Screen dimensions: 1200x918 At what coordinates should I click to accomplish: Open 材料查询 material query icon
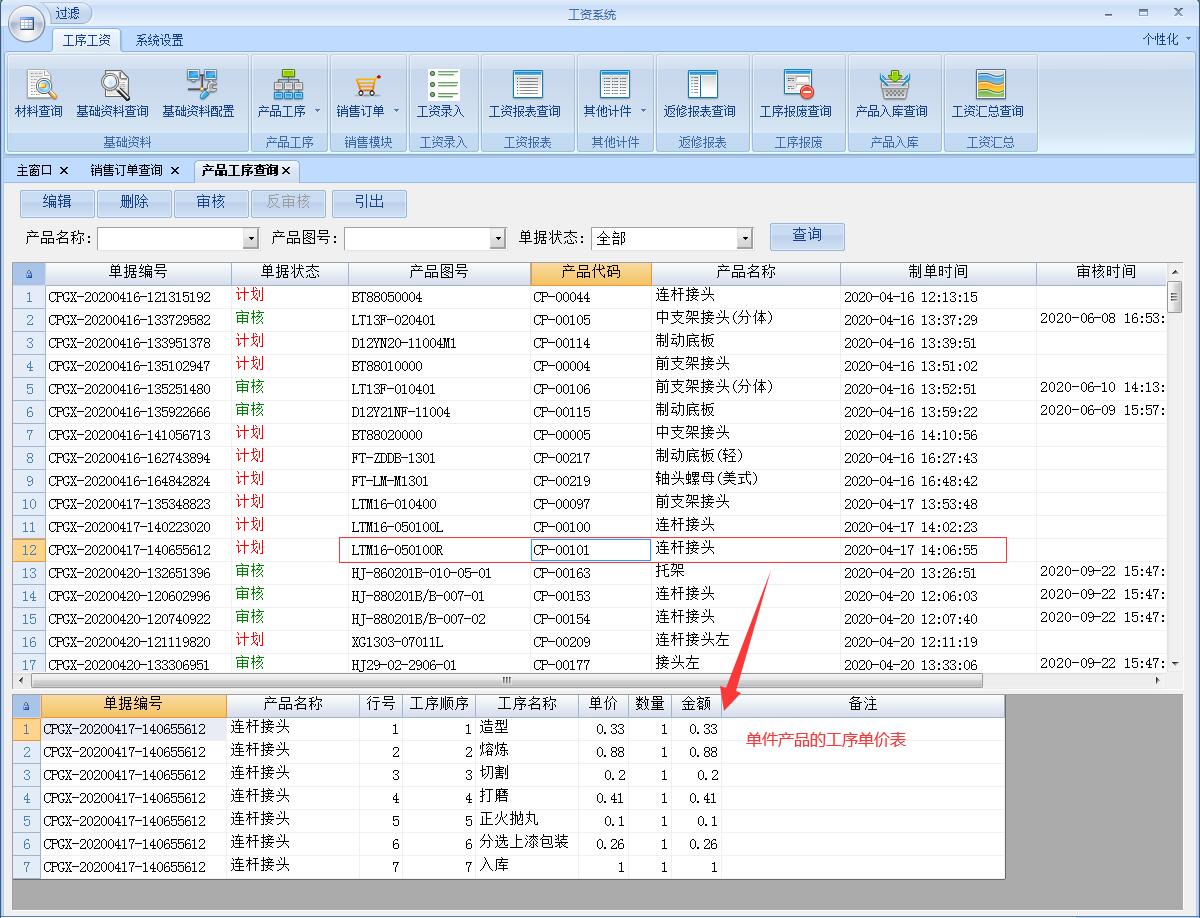coord(39,86)
